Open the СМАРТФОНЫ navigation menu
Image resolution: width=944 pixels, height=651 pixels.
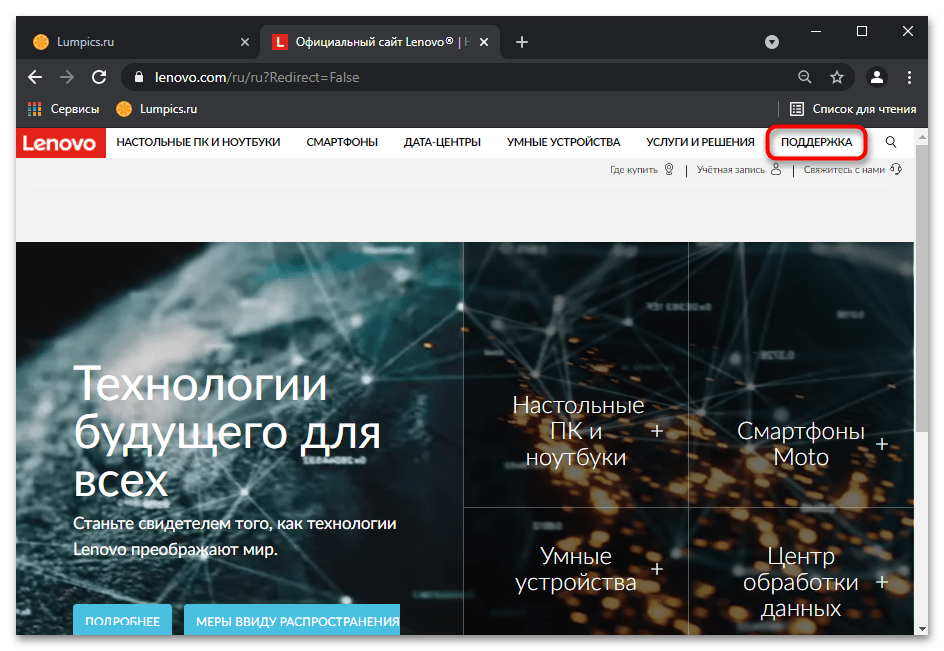[x=342, y=142]
